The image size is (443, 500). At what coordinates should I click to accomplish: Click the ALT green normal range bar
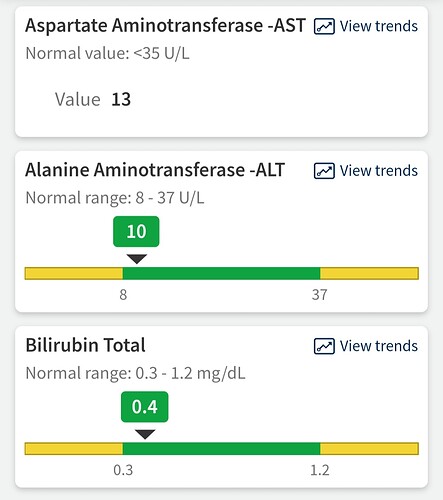tap(221, 273)
